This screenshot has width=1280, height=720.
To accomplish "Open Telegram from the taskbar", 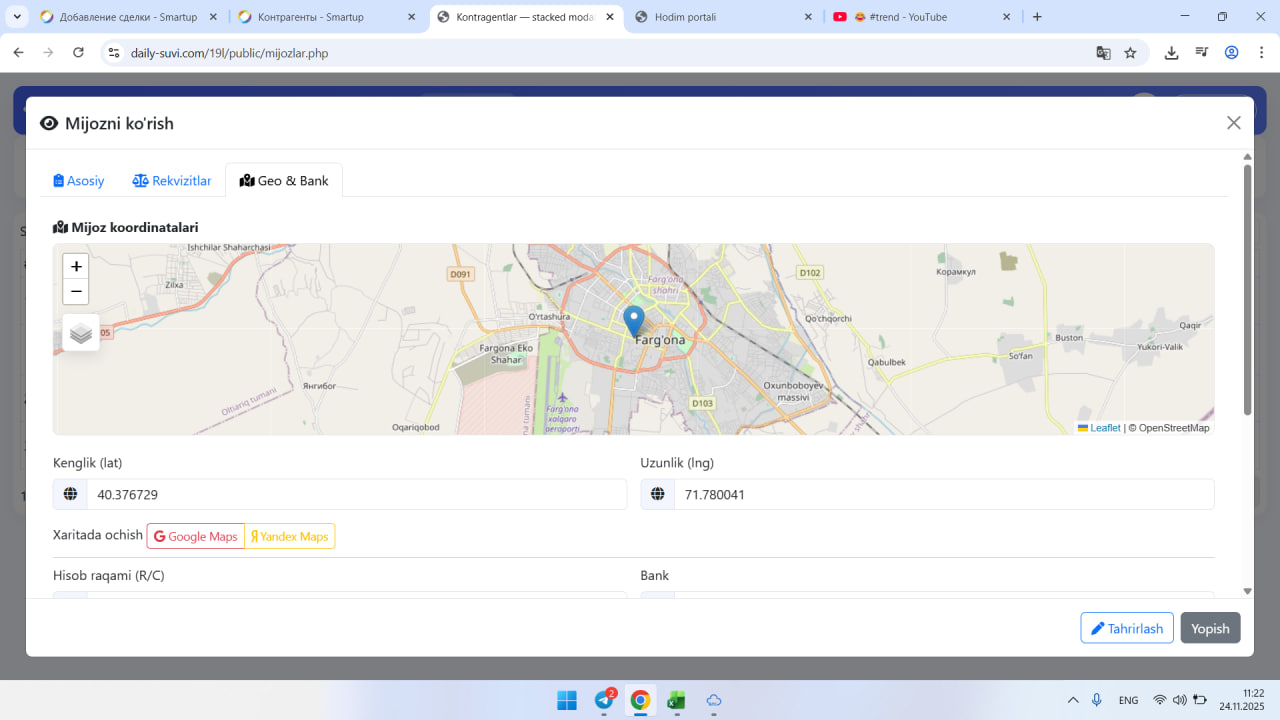I will pyautogui.click(x=604, y=700).
